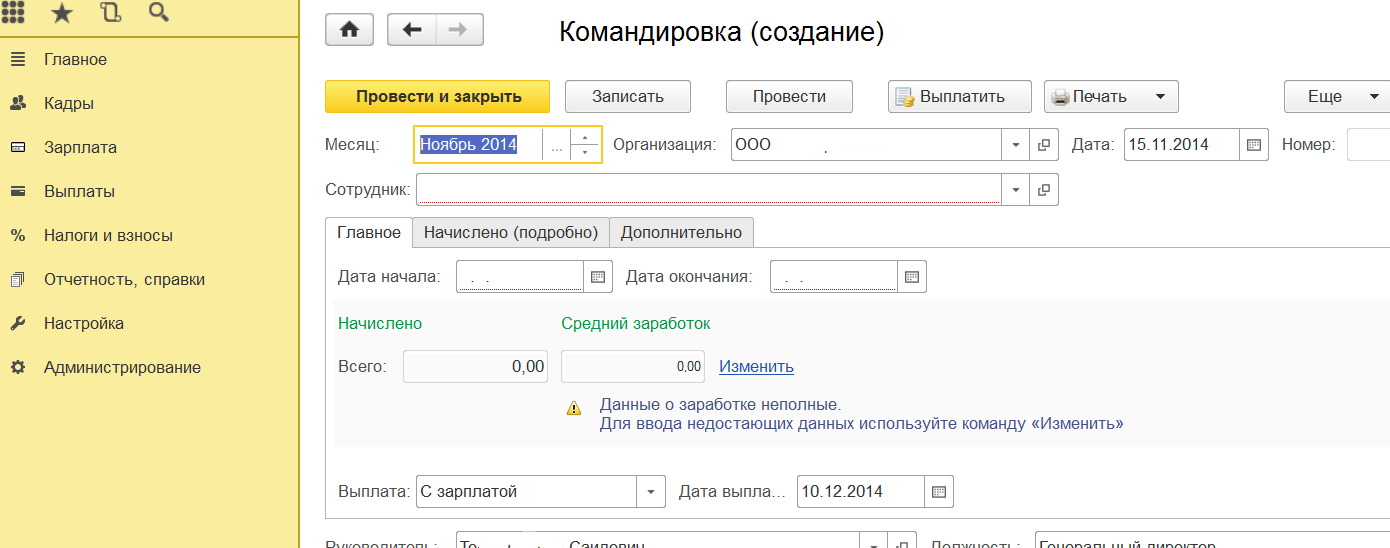Open calendar for Дата выплаты

coord(939,491)
